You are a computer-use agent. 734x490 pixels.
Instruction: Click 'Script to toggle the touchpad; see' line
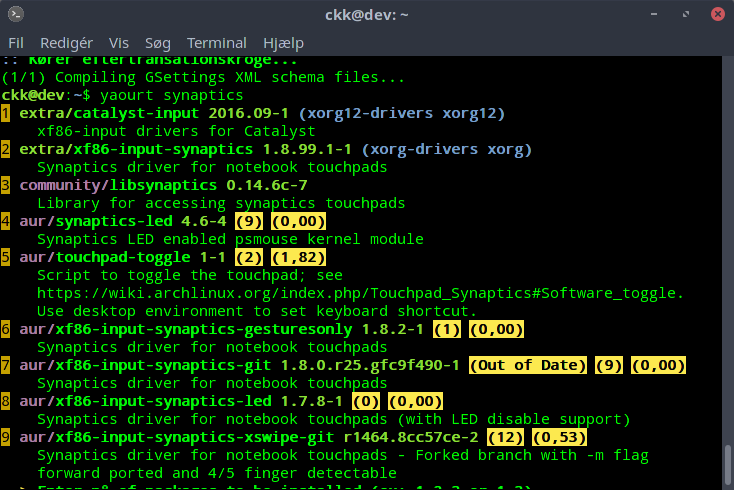coord(190,276)
